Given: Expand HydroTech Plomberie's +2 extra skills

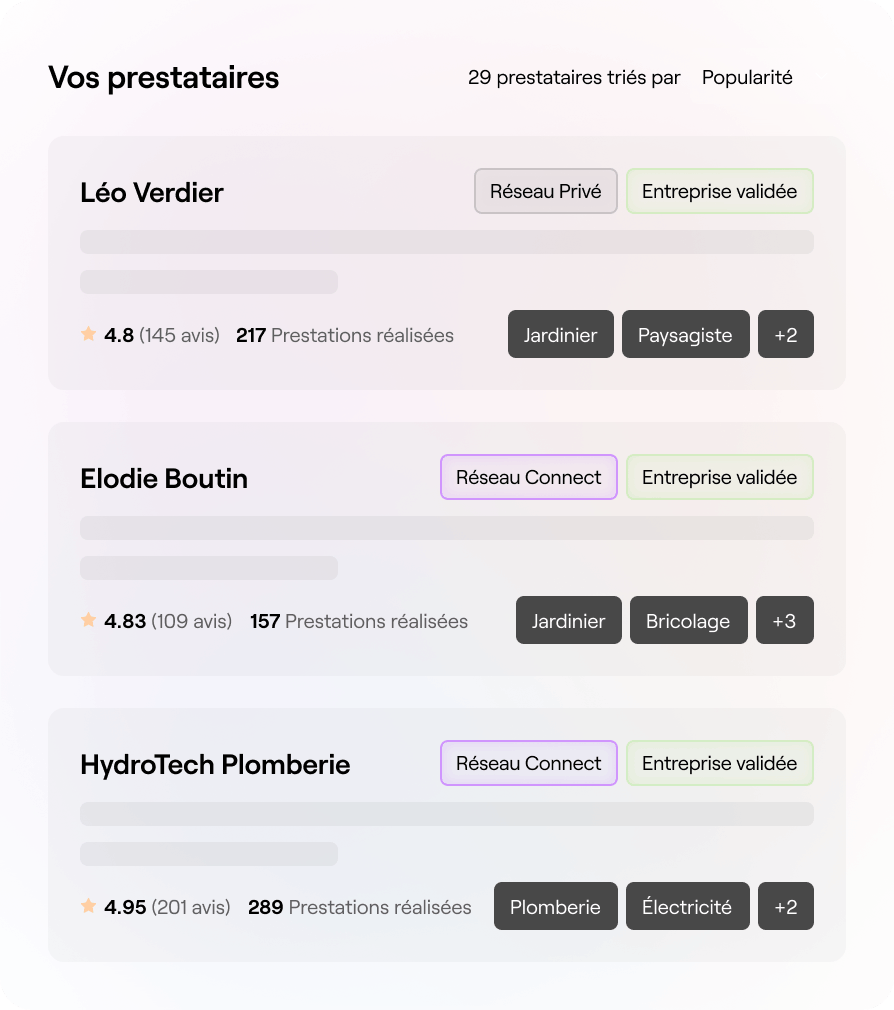Looking at the screenshot, I should click(x=785, y=907).
